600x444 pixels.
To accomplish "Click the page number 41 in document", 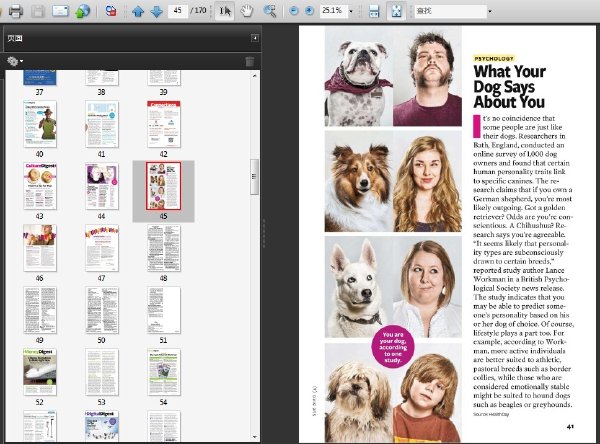I will click(x=570, y=426).
